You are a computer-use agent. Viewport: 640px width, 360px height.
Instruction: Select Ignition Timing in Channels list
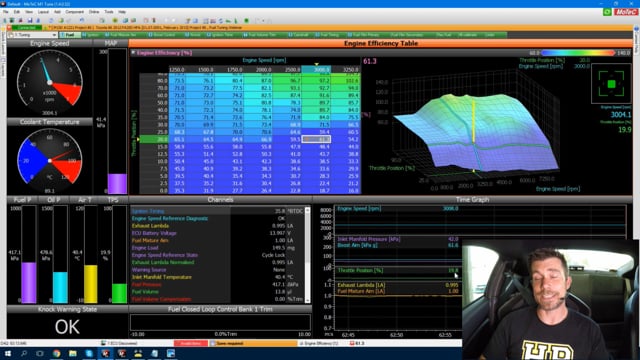pyautogui.click(x=217, y=211)
